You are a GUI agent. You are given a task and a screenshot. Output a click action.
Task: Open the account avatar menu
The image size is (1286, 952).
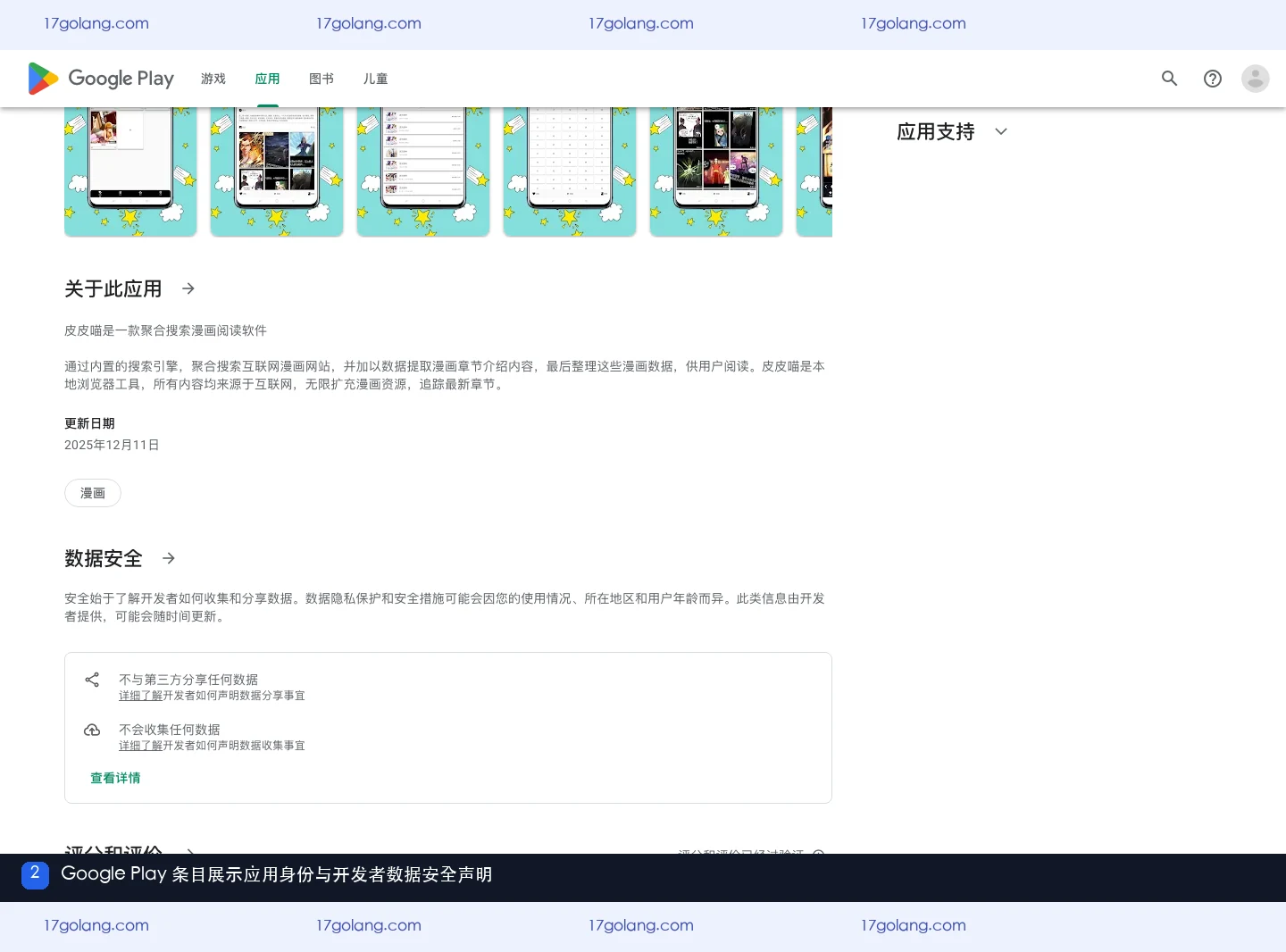(1255, 79)
